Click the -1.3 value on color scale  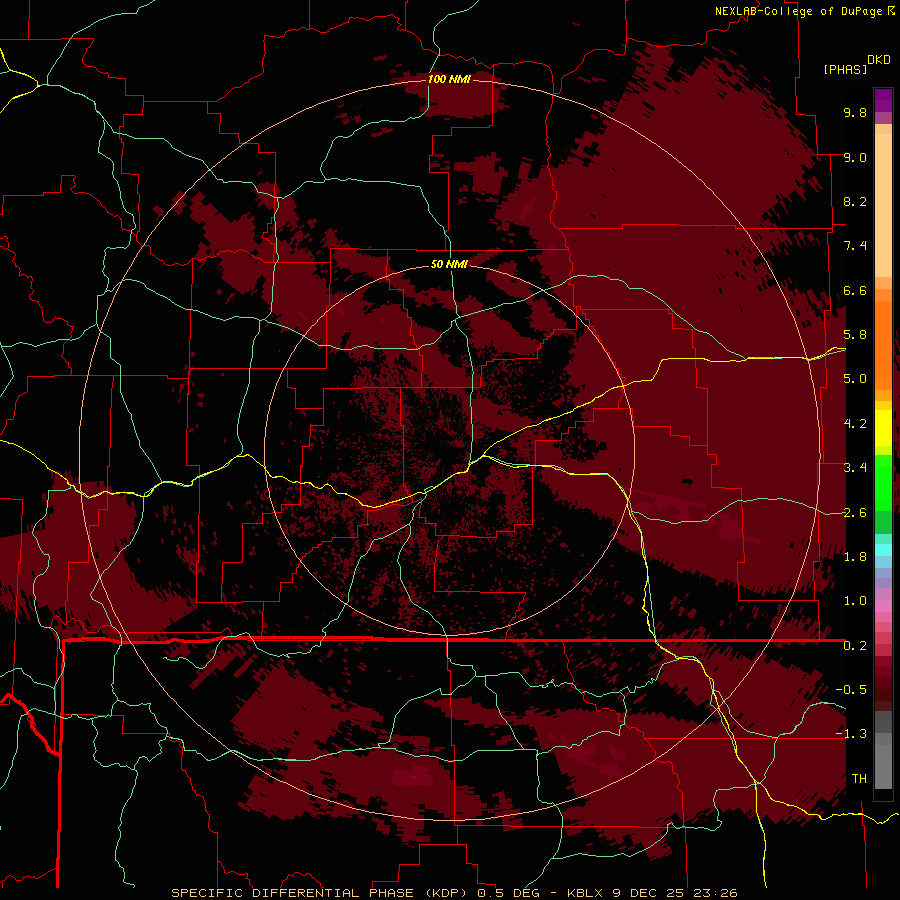coord(851,734)
